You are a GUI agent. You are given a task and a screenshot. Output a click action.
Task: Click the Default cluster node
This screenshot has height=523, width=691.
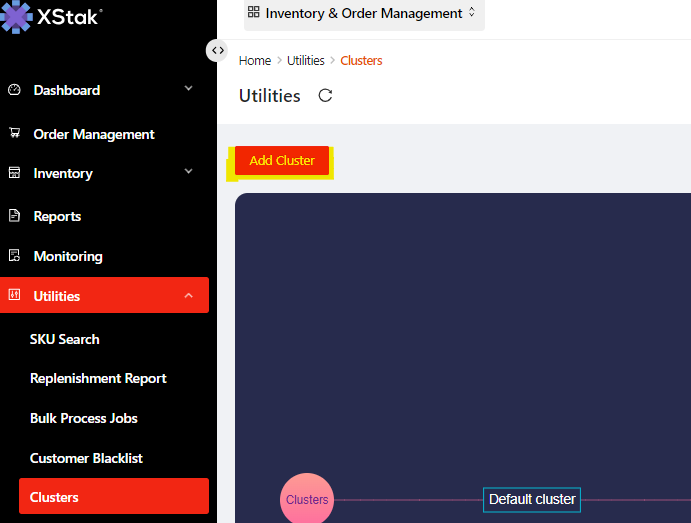pyautogui.click(x=532, y=499)
